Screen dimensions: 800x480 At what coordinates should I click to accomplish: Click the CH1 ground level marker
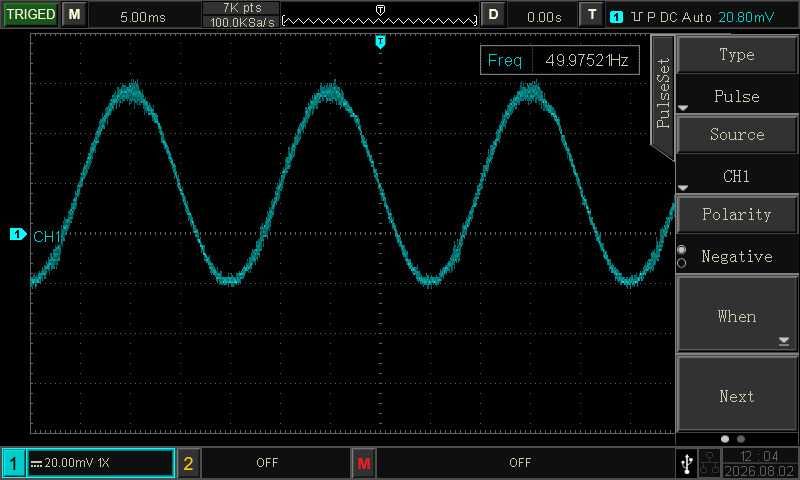point(18,234)
